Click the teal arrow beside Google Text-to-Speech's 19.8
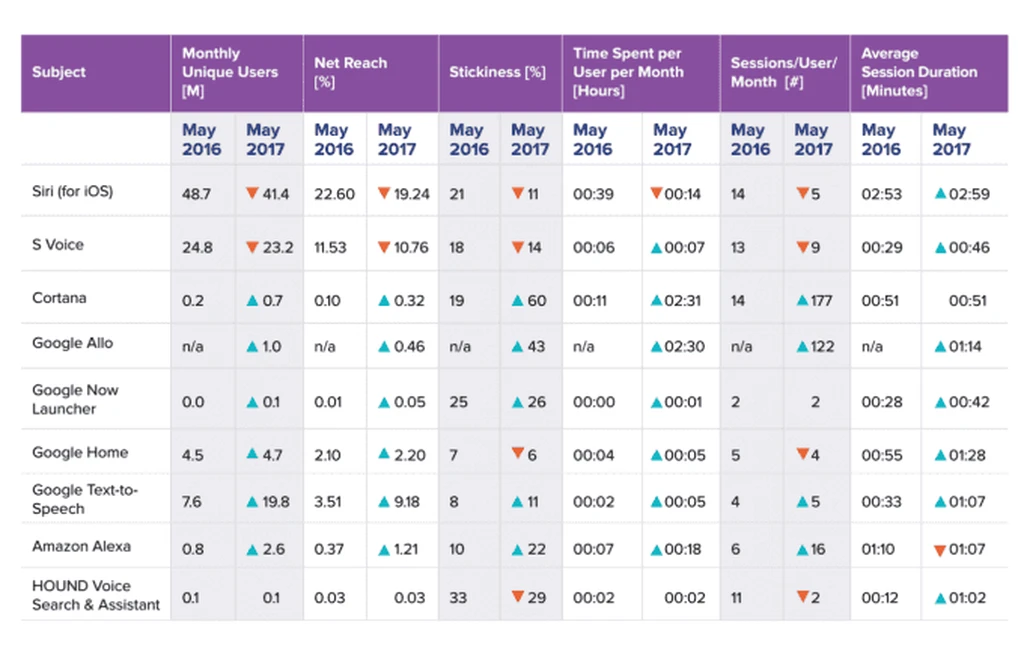Viewport: 1024px width, 648px height. coord(252,502)
